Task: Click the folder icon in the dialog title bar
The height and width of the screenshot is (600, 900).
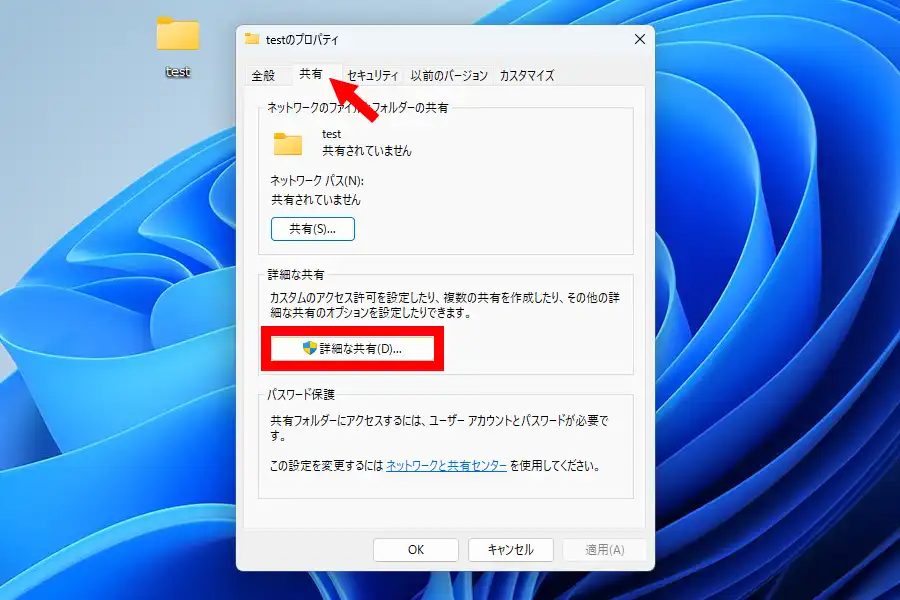Action: (x=252, y=39)
